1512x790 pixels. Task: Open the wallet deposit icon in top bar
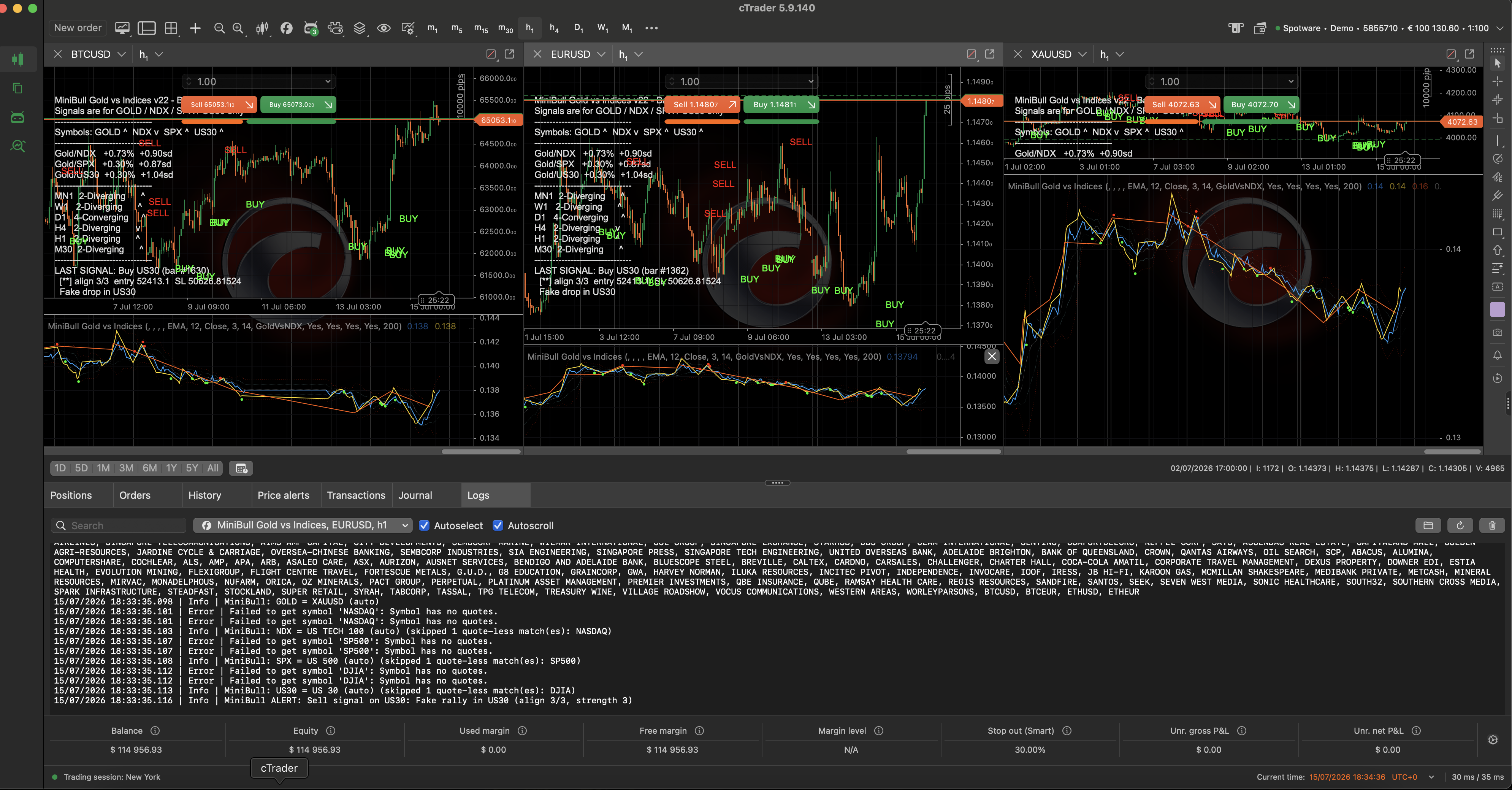pyautogui.click(x=1260, y=28)
